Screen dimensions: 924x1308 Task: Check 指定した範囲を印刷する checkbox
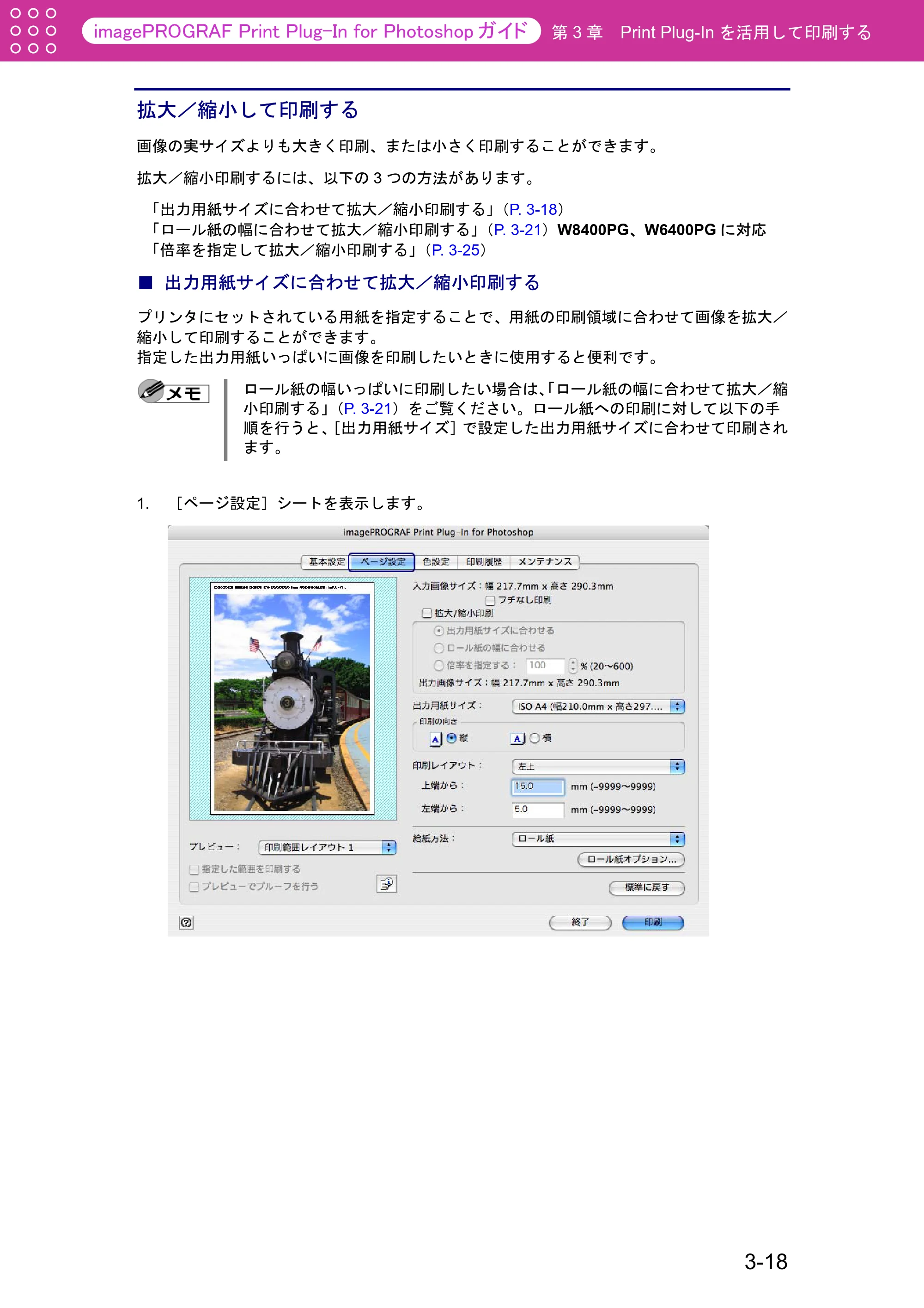tap(194, 870)
